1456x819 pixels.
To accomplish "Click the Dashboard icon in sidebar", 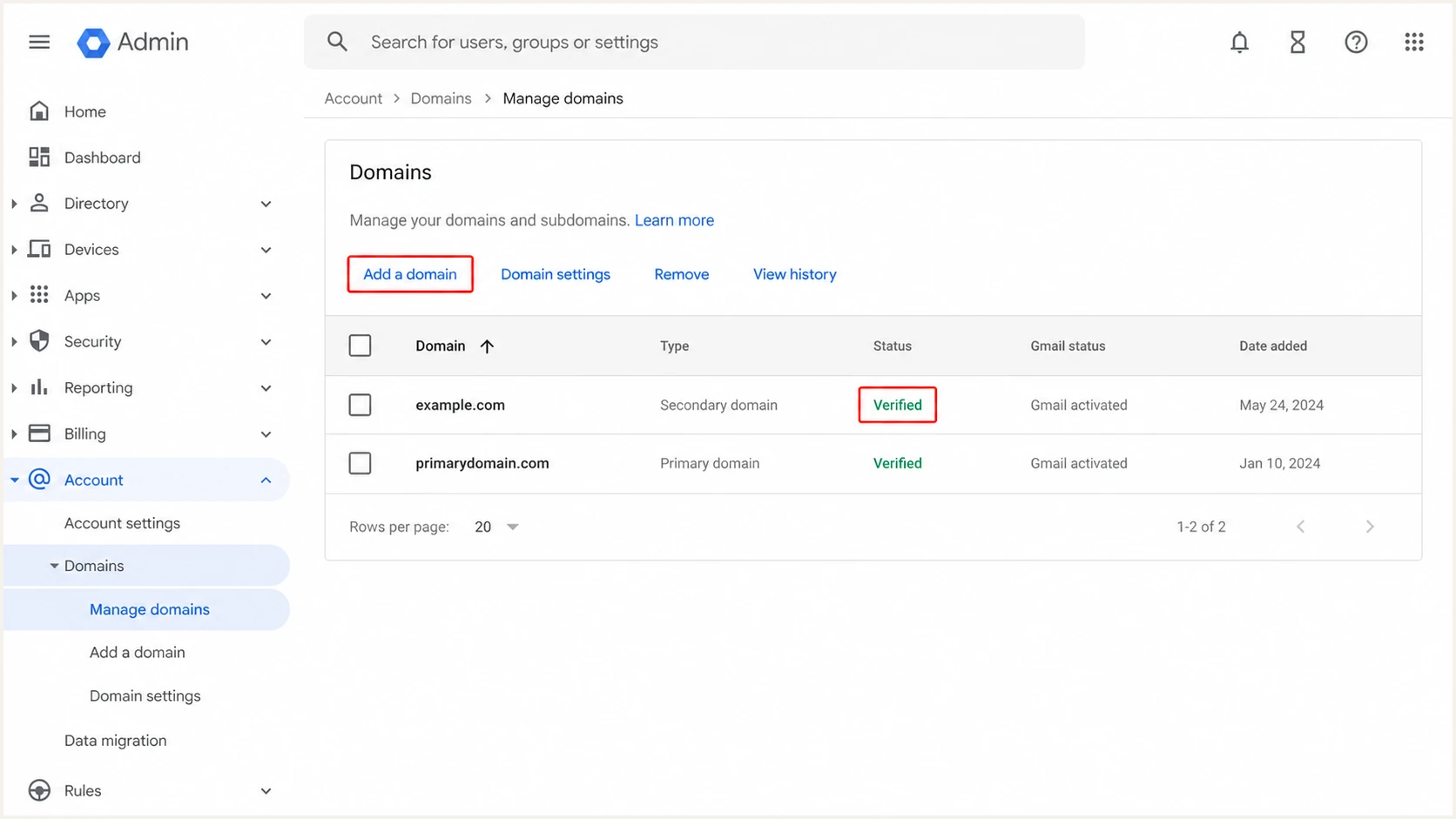I will tap(39, 157).
